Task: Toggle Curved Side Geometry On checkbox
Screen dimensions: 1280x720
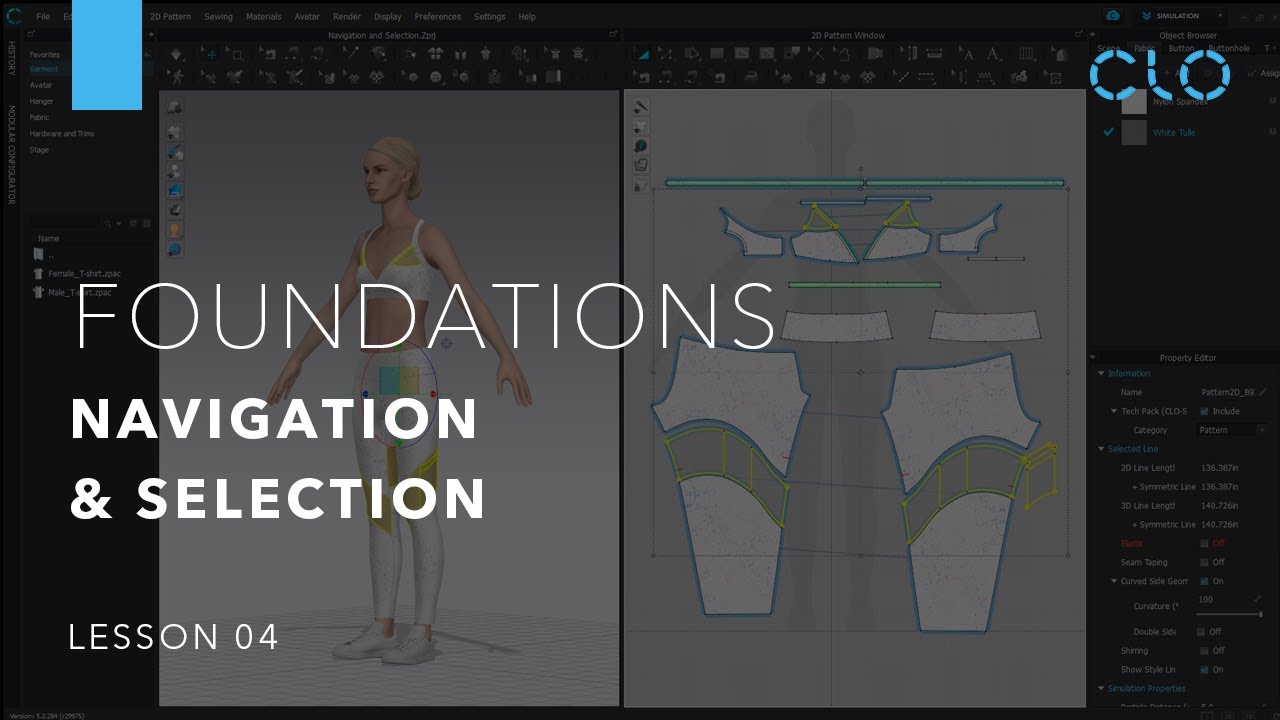Action: click(1204, 581)
